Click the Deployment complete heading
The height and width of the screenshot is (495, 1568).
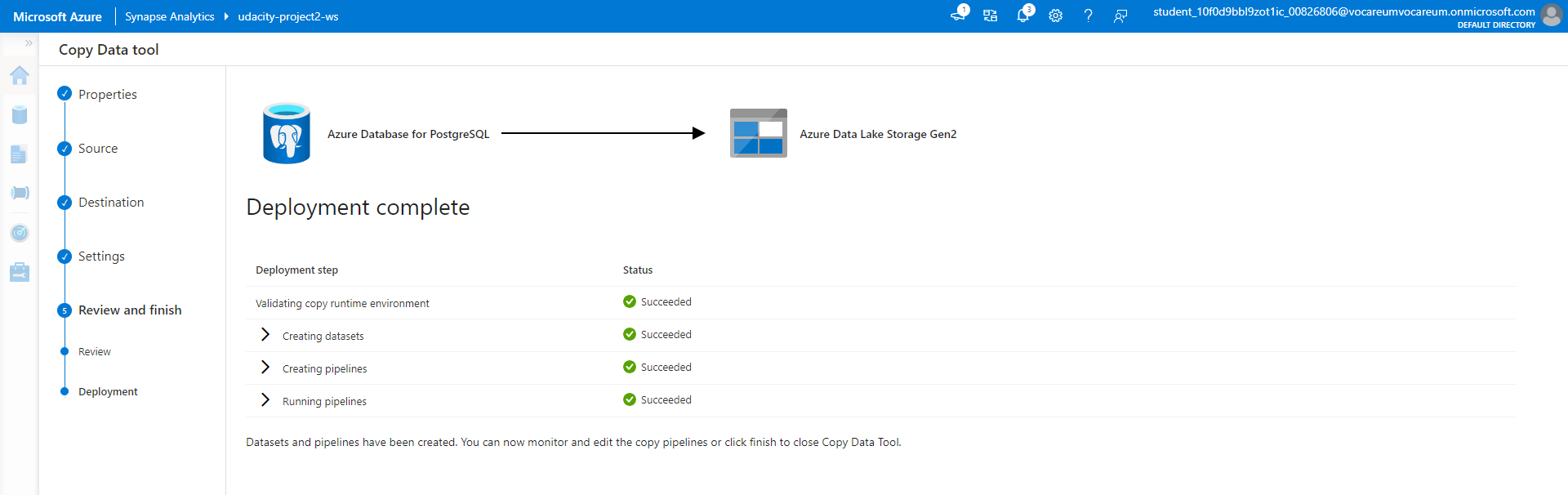tap(358, 207)
